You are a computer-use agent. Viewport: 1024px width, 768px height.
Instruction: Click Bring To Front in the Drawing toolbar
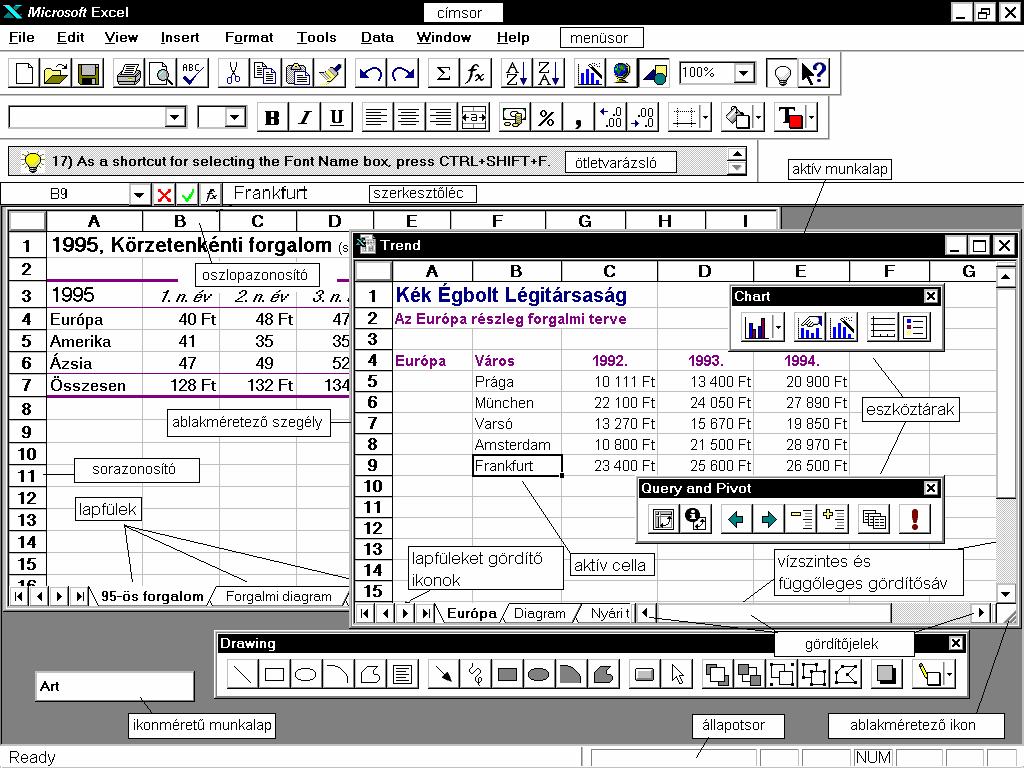point(717,673)
